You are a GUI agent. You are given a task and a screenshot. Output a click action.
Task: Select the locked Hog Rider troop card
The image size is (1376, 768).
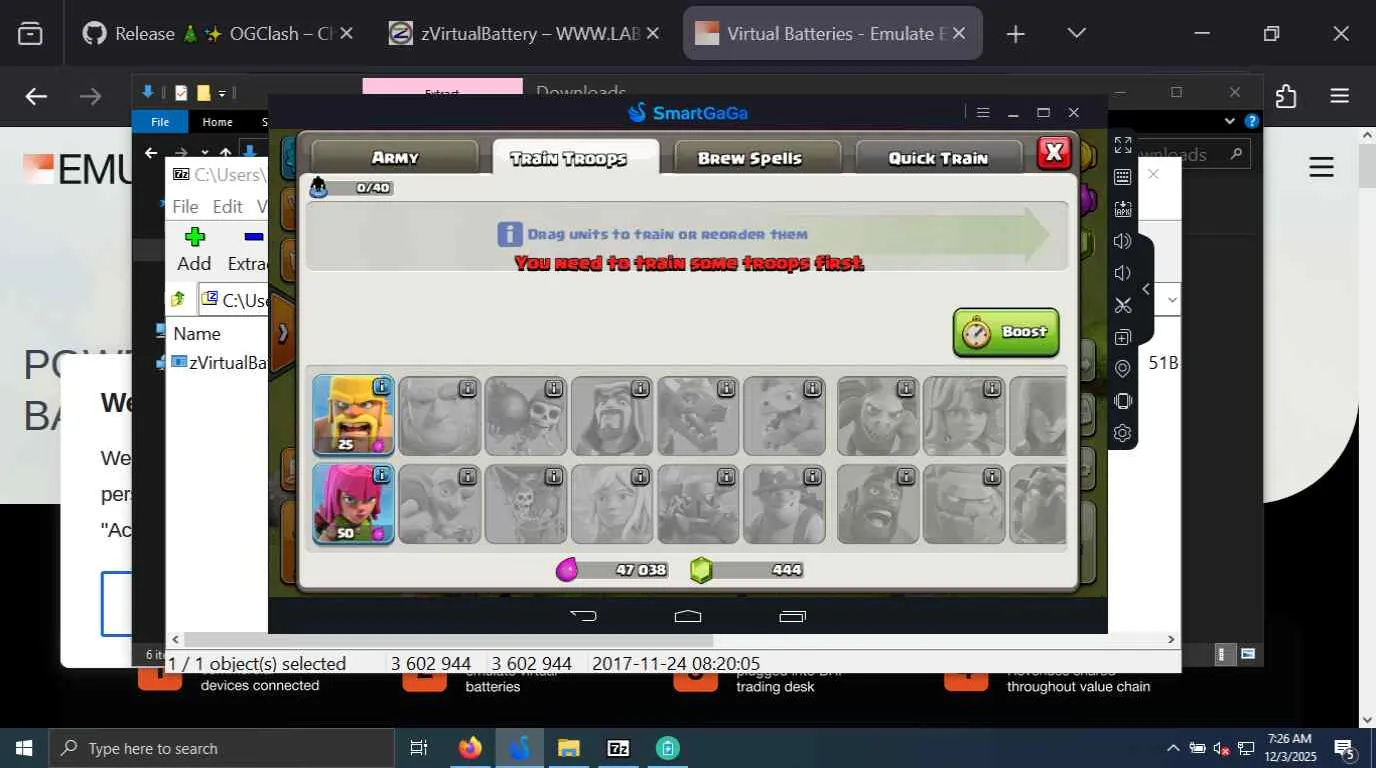pos(878,503)
